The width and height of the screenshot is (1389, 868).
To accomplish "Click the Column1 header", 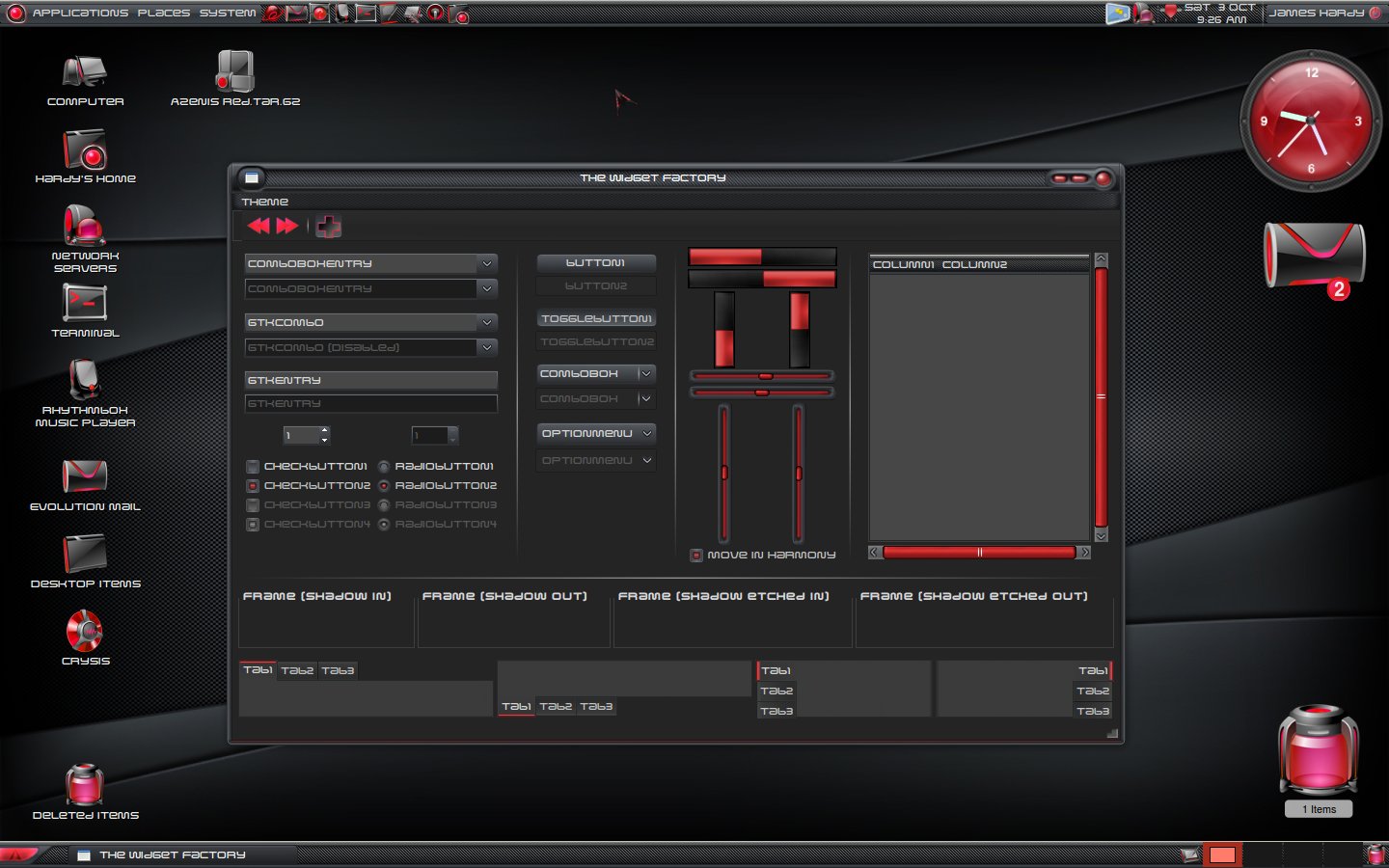I will (x=904, y=264).
